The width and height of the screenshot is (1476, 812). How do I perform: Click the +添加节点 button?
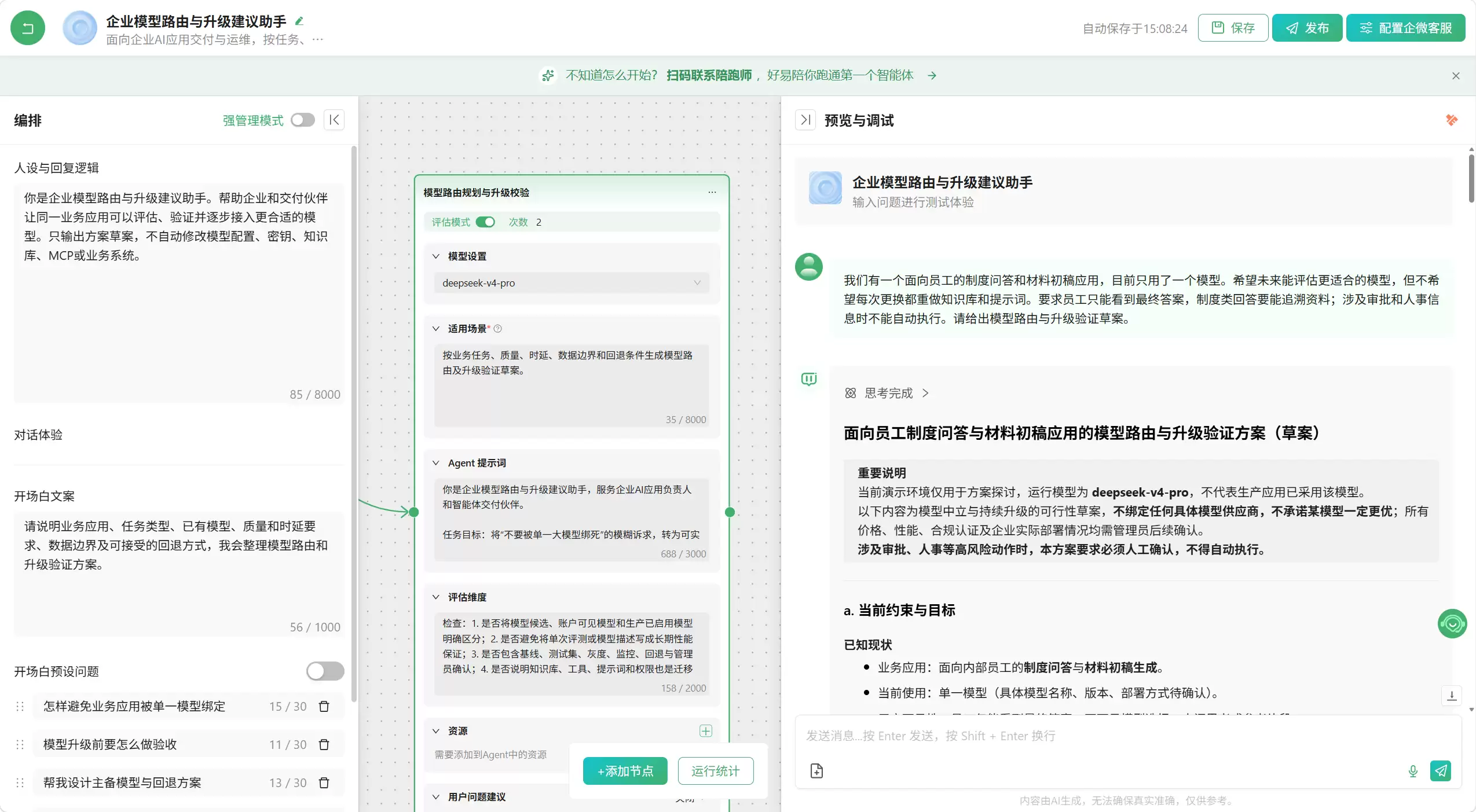click(x=625, y=771)
